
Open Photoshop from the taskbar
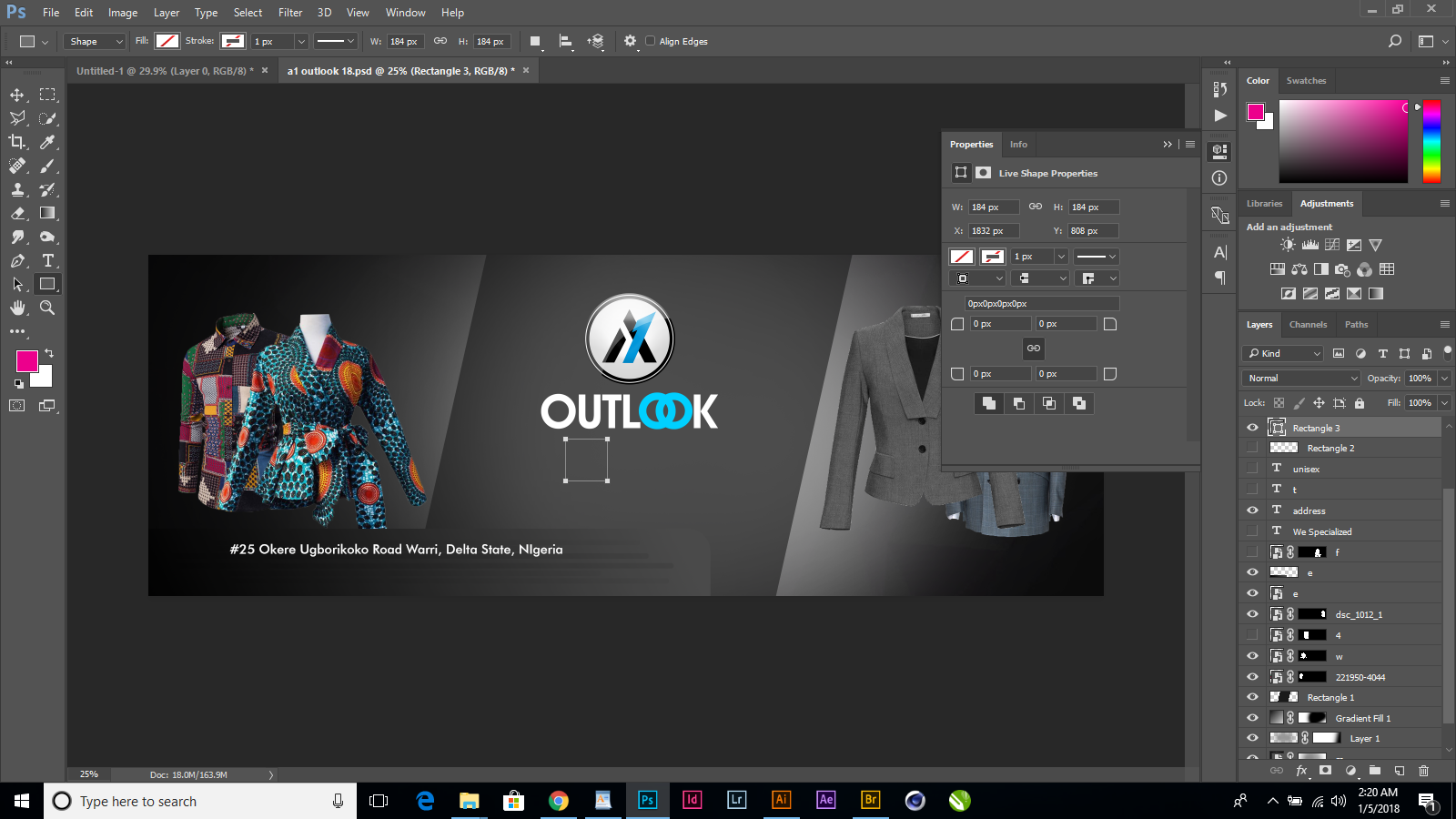point(647,801)
